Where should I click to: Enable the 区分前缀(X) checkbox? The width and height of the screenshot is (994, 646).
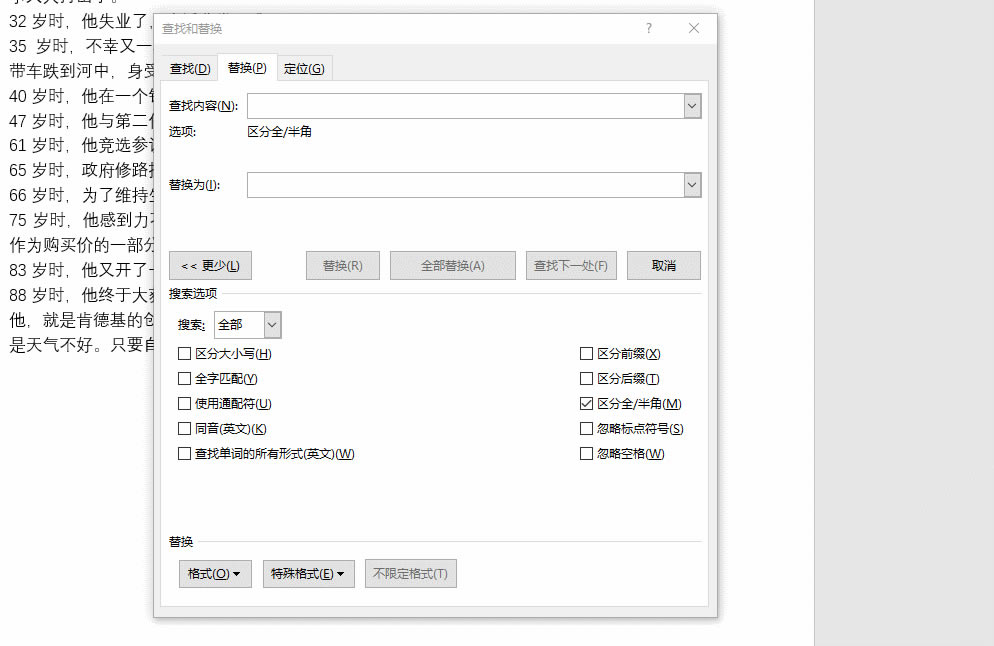coord(586,354)
